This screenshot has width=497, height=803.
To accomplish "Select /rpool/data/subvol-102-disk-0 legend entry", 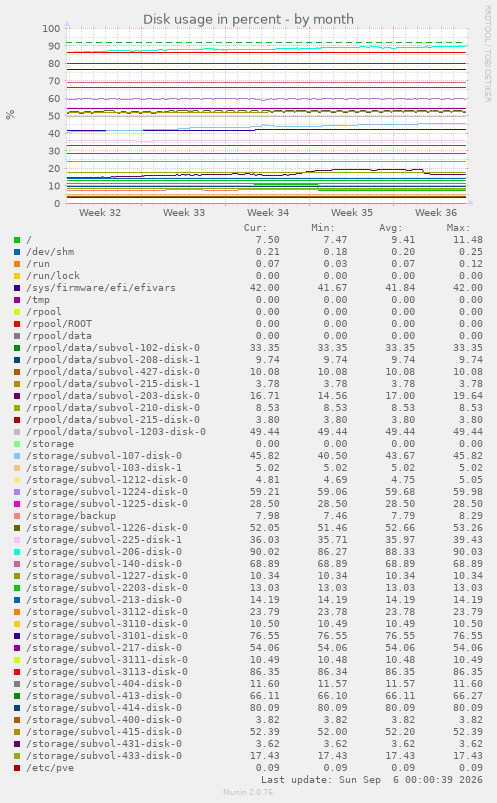I will pos(113,348).
